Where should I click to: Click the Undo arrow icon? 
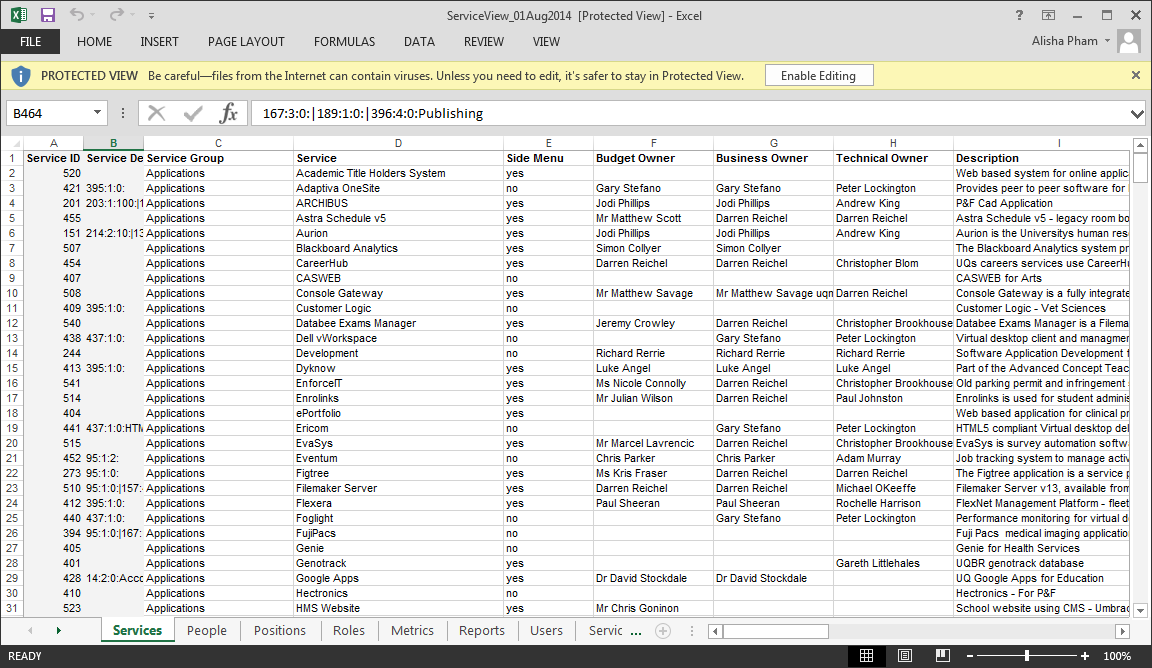click(76, 15)
